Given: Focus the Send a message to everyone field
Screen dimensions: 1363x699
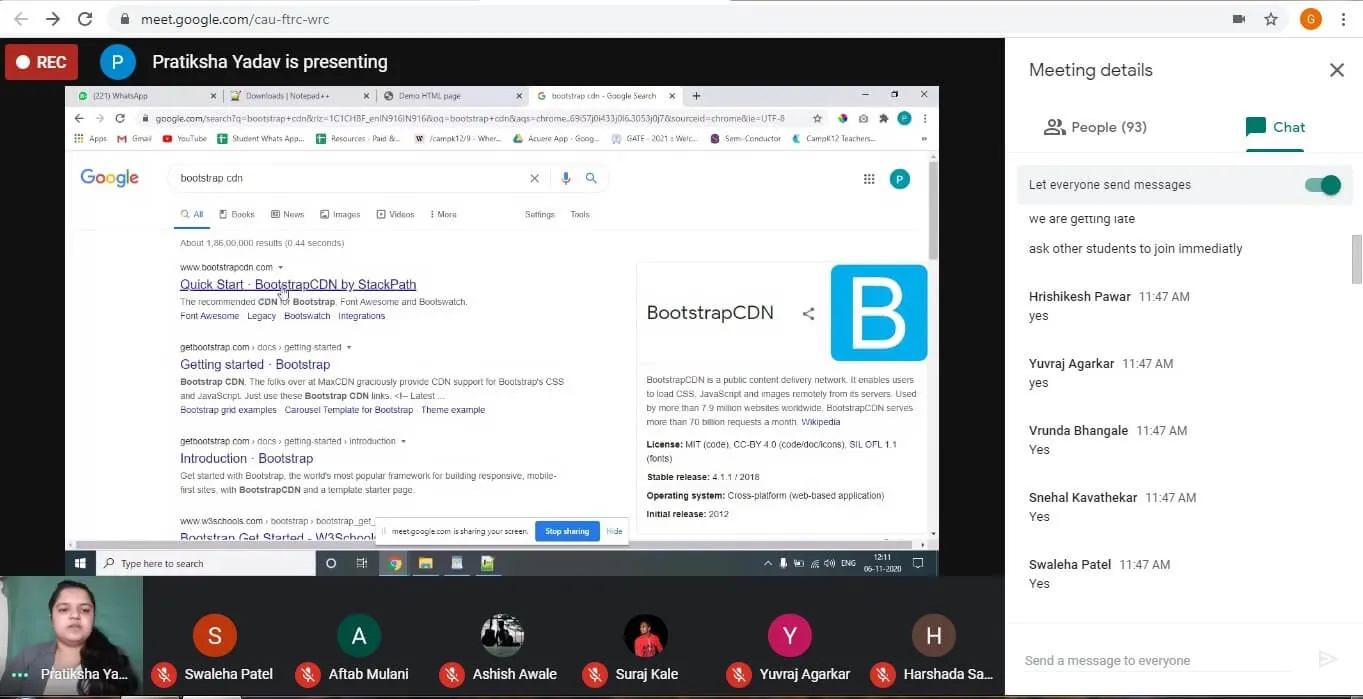Looking at the screenshot, I should pos(1160,660).
